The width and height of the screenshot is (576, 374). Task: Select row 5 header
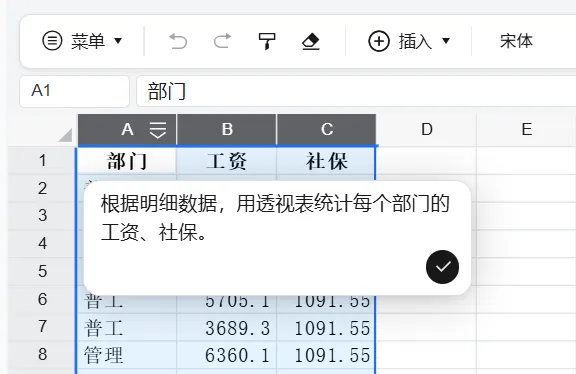pos(43,271)
